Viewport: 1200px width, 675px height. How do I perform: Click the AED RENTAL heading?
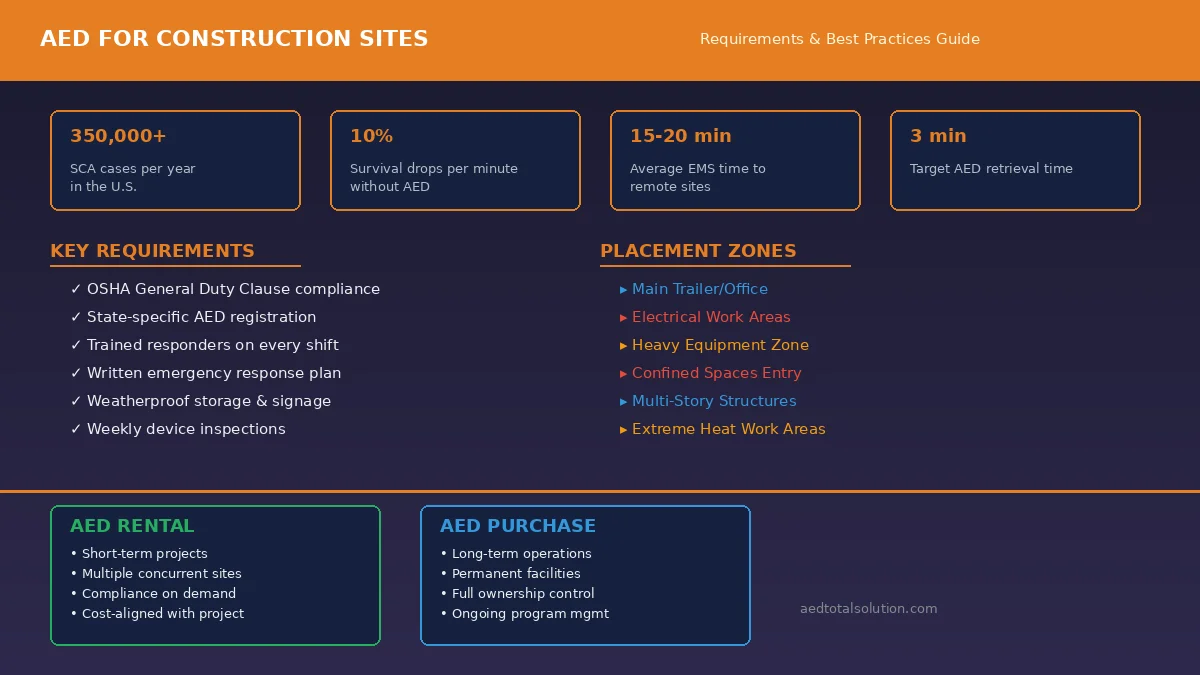click(132, 526)
